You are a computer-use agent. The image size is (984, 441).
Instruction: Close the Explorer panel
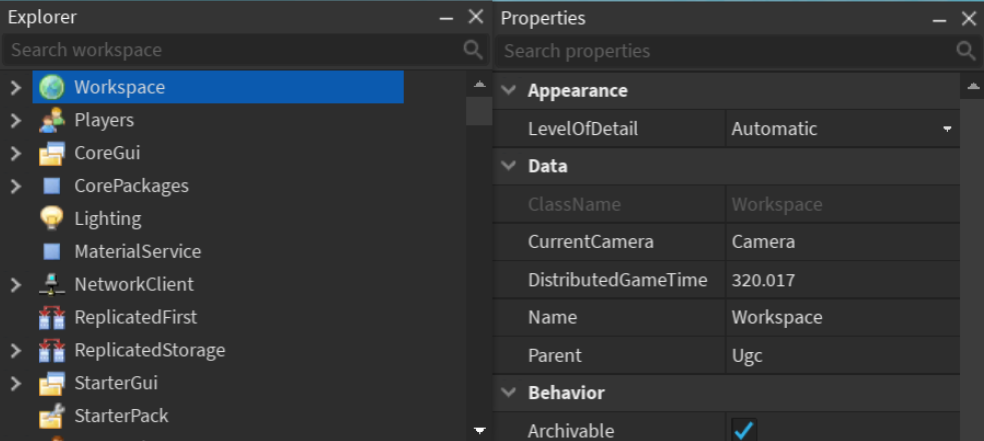click(476, 18)
